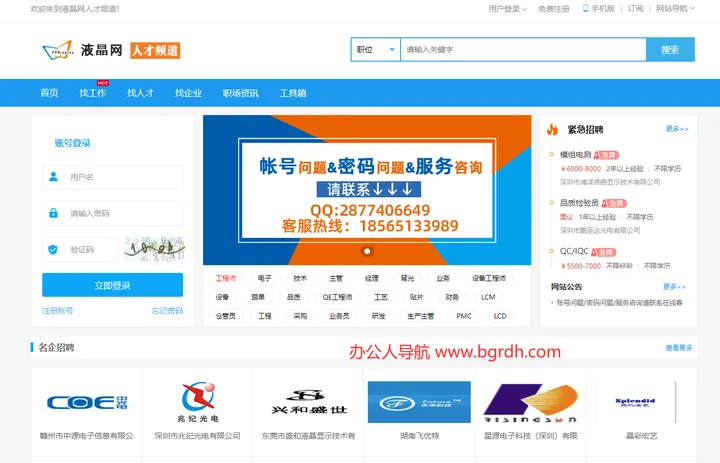Click the central 帐号问题 banner image
This screenshot has height=463, width=720.
click(x=367, y=190)
